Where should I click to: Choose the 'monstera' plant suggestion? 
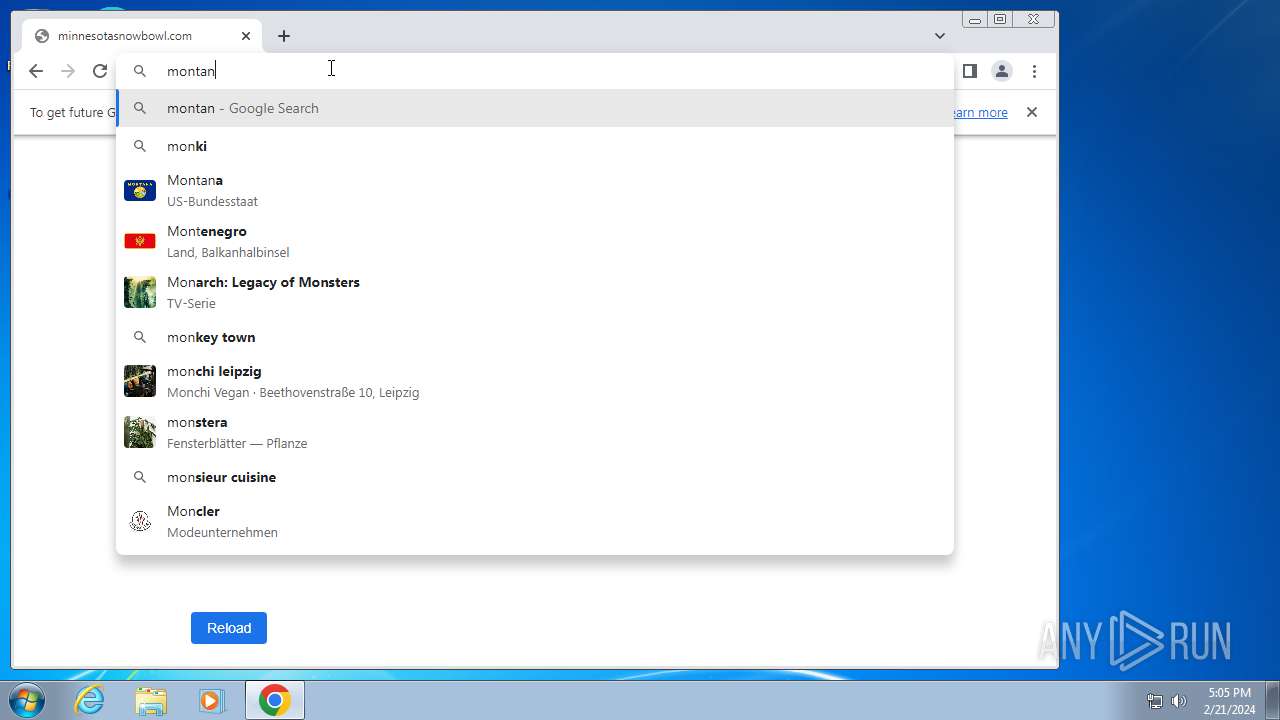pos(535,432)
